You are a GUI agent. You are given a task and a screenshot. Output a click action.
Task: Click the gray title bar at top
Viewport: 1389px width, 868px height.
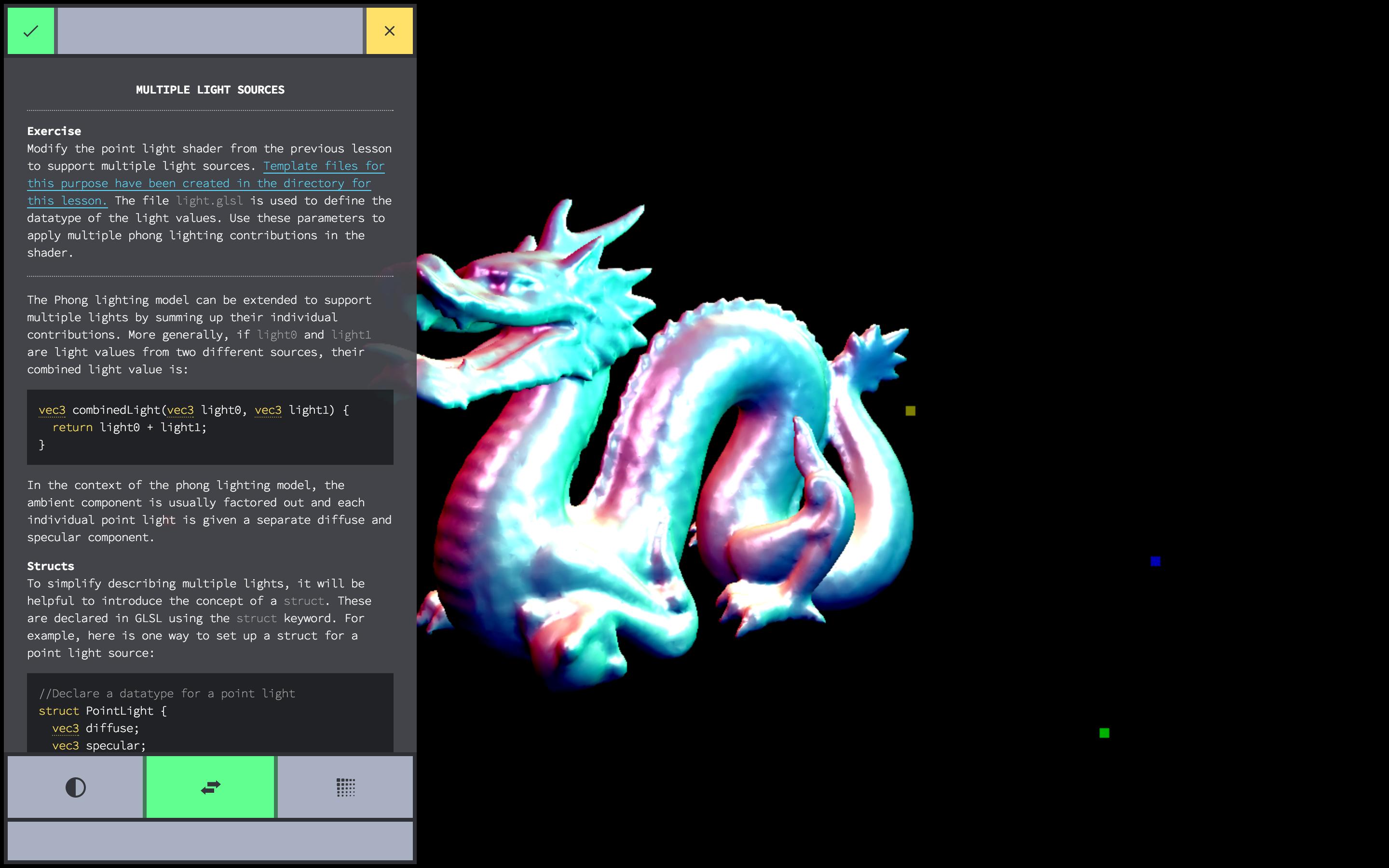tap(210, 31)
